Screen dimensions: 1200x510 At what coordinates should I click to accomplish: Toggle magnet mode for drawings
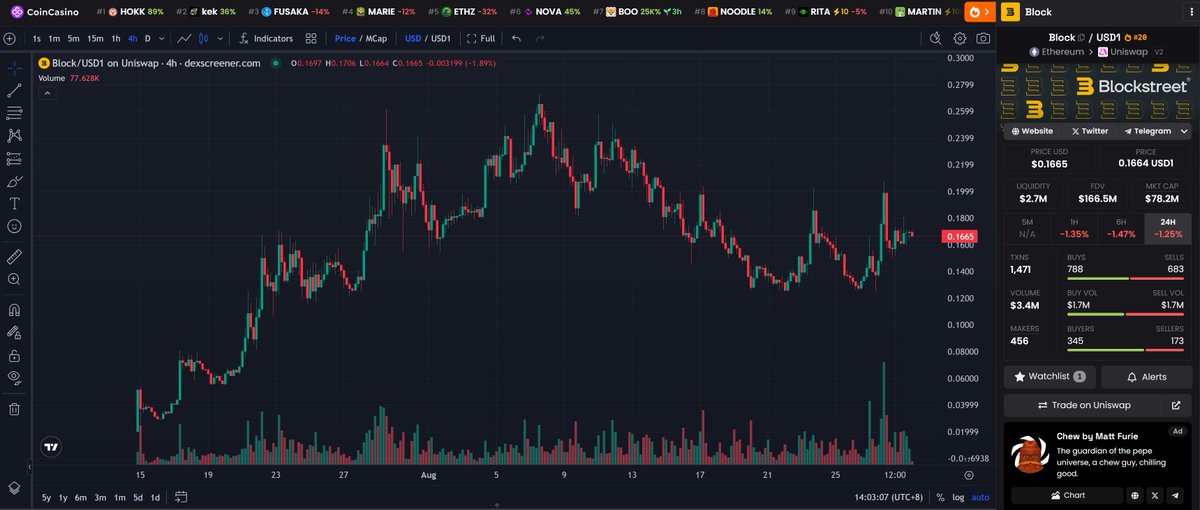click(15, 309)
